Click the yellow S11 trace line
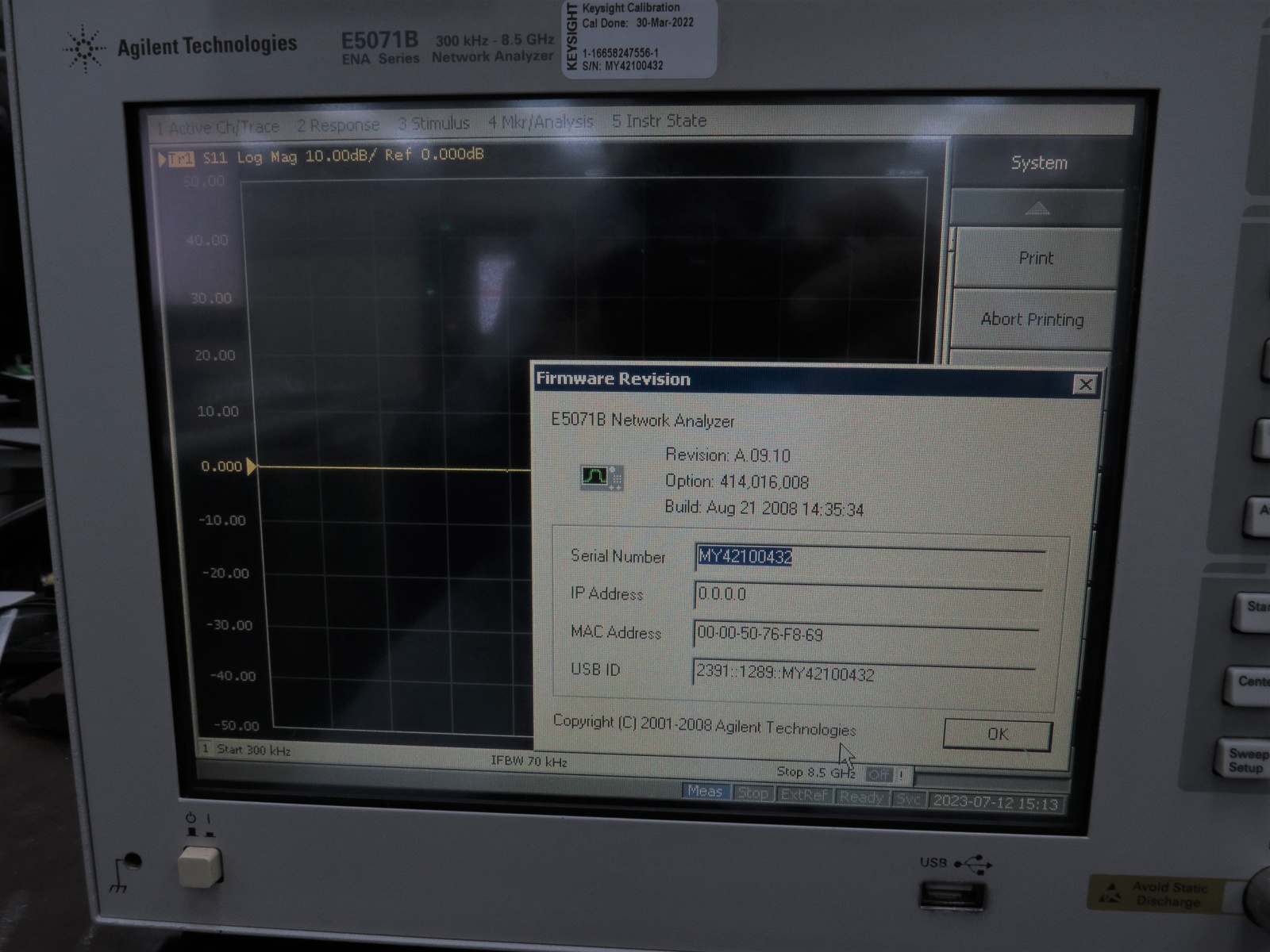Image resolution: width=1270 pixels, height=952 pixels. (x=393, y=469)
